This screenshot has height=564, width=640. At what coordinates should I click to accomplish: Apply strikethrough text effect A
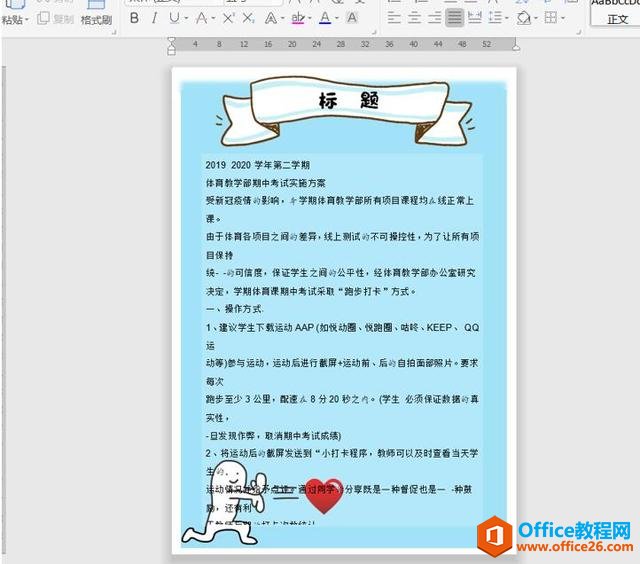201,18
